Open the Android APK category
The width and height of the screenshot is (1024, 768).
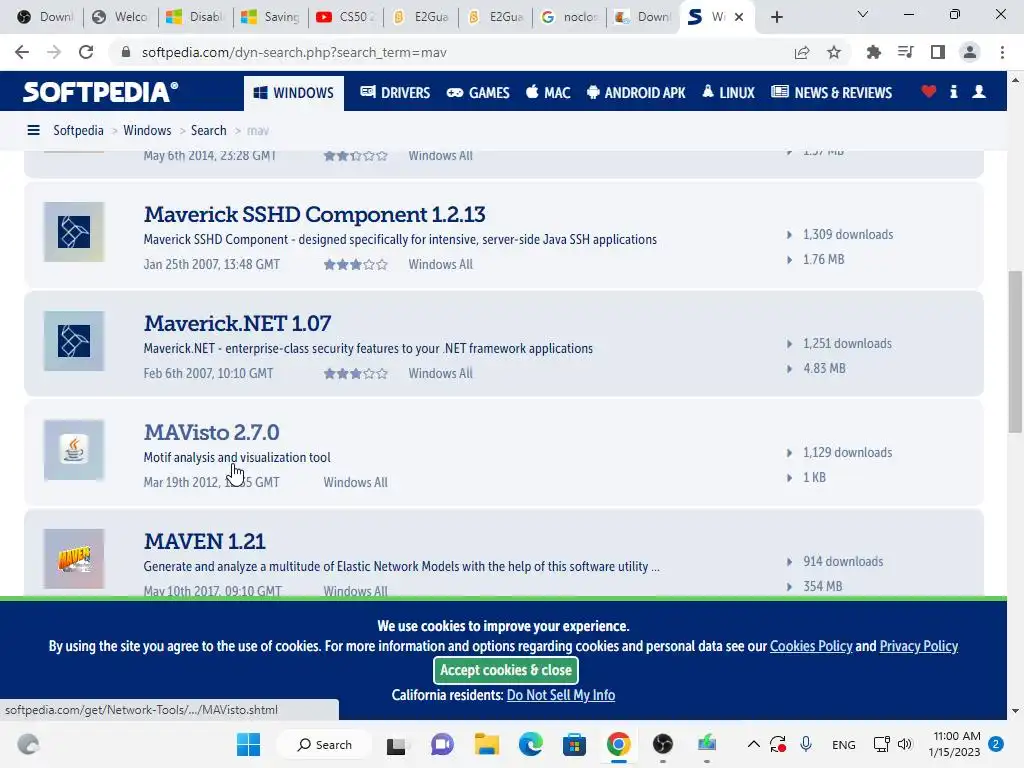pos(636,93)
